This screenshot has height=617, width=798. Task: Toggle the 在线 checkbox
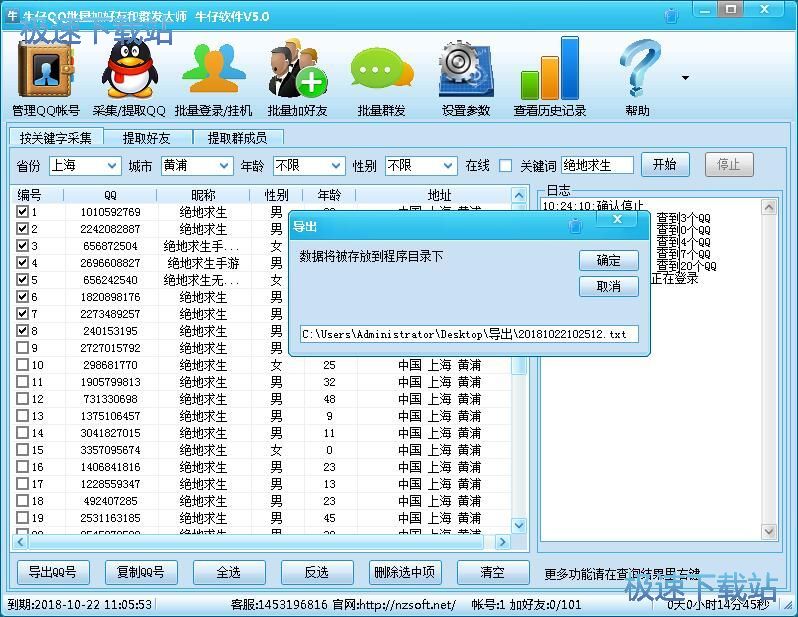tap(505, 165)
